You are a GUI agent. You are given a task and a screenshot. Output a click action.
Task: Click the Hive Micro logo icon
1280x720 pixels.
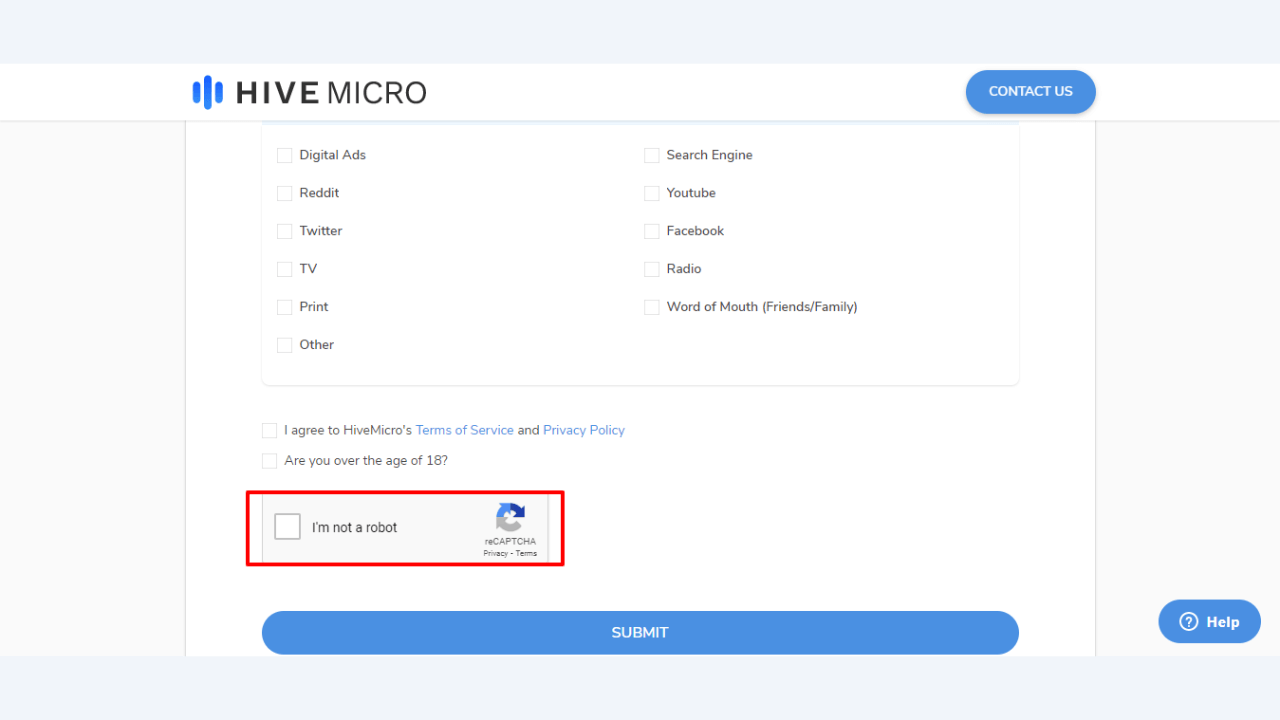click(x=207, y=92)
